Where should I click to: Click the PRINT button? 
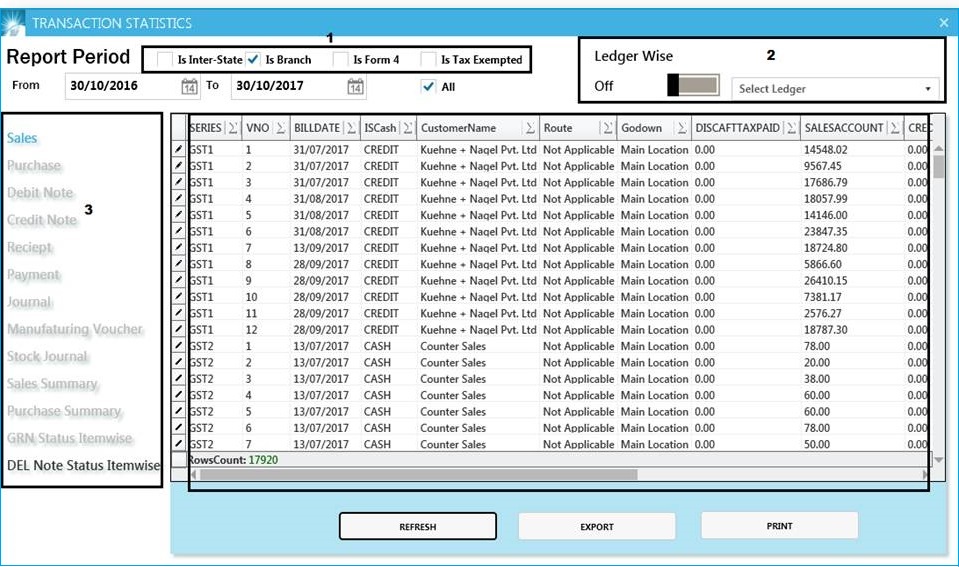pos(779,526)
